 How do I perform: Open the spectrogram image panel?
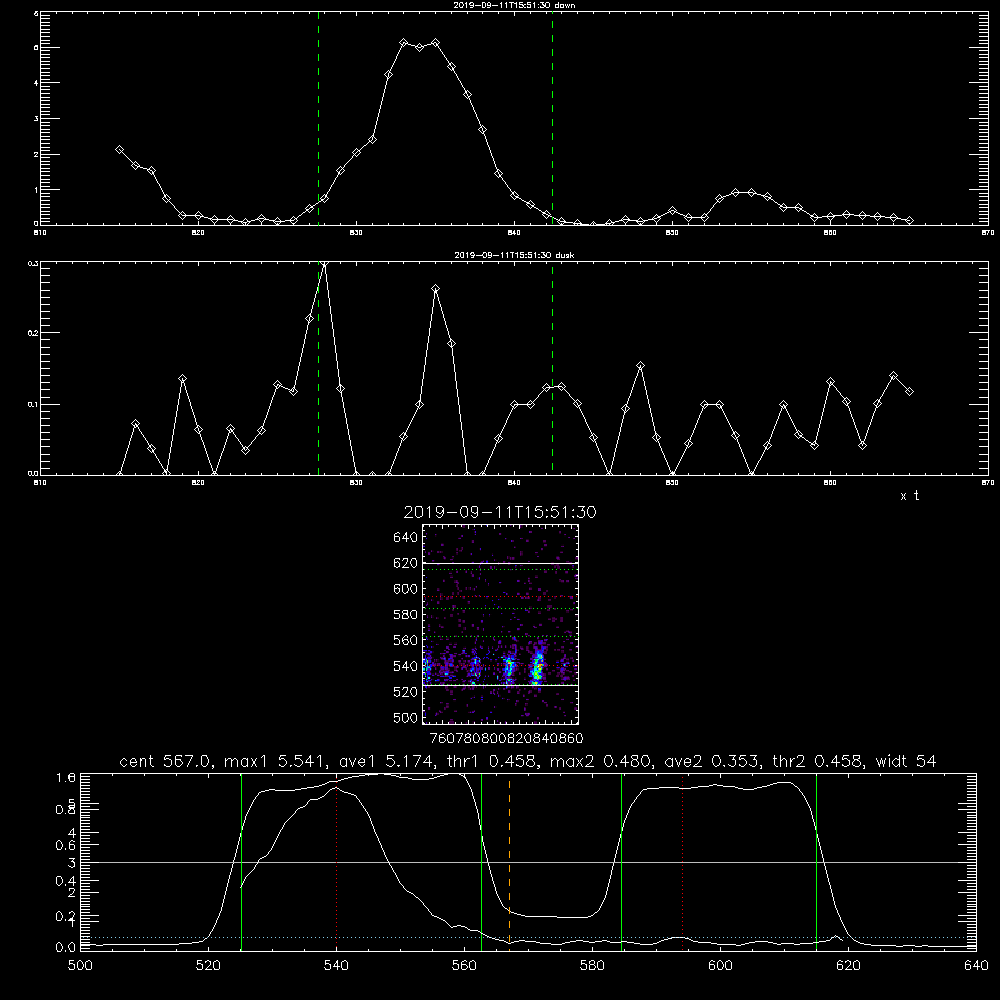(501, 624)
